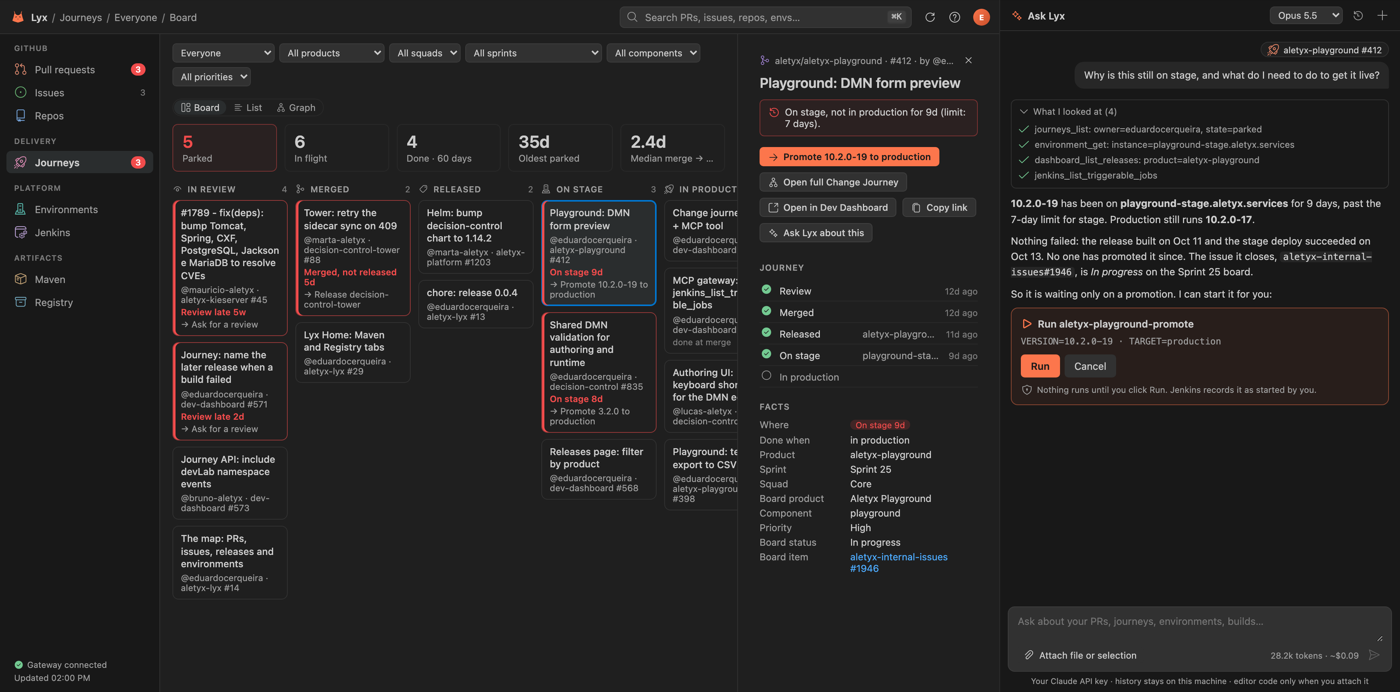1400x692 pixels.
Task: Click the refresh icon in top bar
Action: [x=930, y=17]
